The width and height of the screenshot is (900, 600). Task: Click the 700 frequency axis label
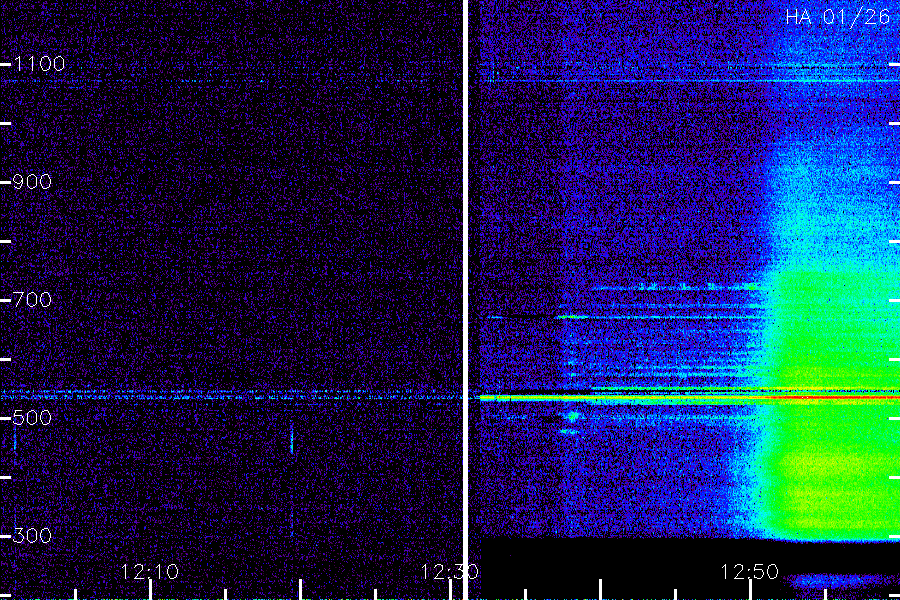tap(32, 300)
